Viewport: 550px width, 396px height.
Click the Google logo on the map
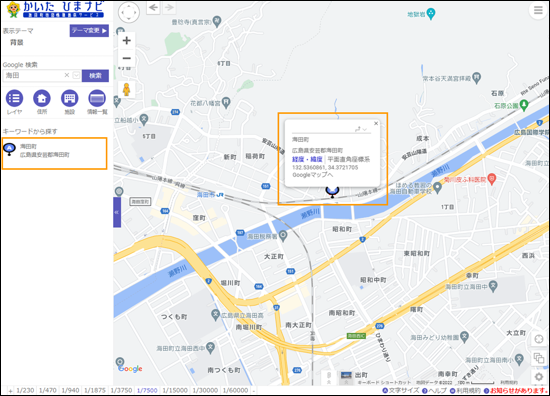click(x=130, y=369)
